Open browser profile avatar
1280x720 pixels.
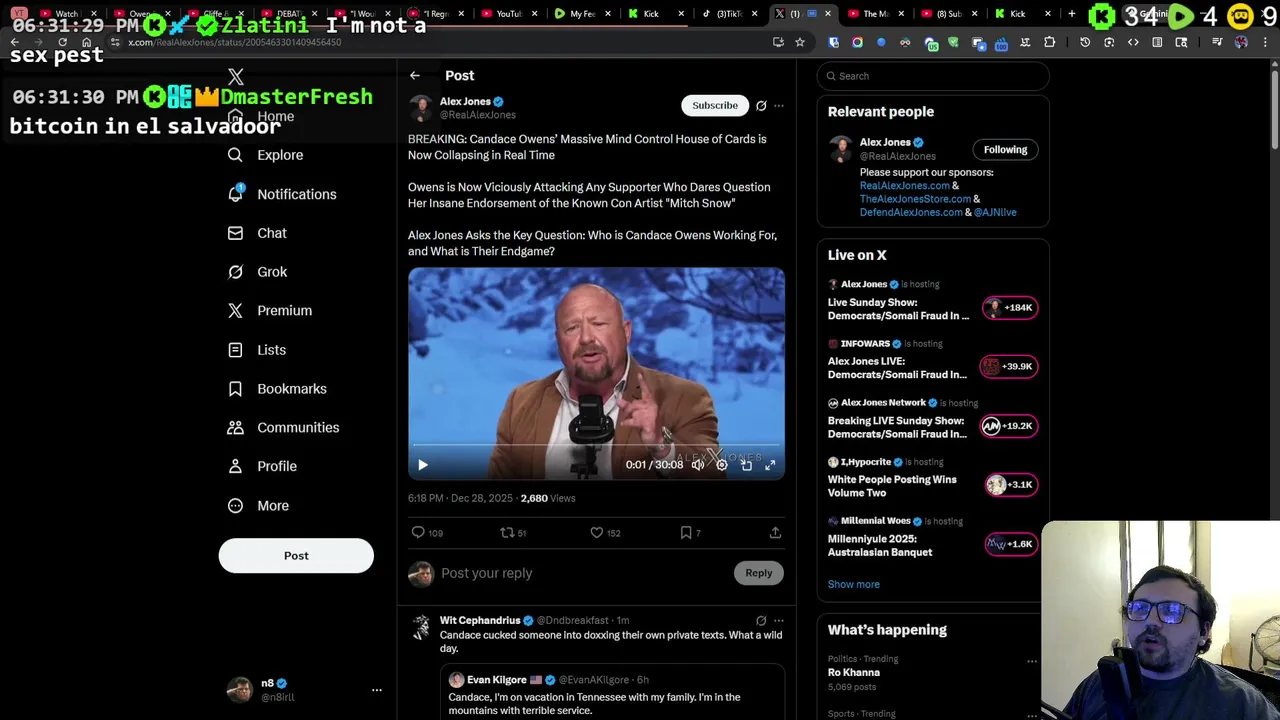[1241, 42]
